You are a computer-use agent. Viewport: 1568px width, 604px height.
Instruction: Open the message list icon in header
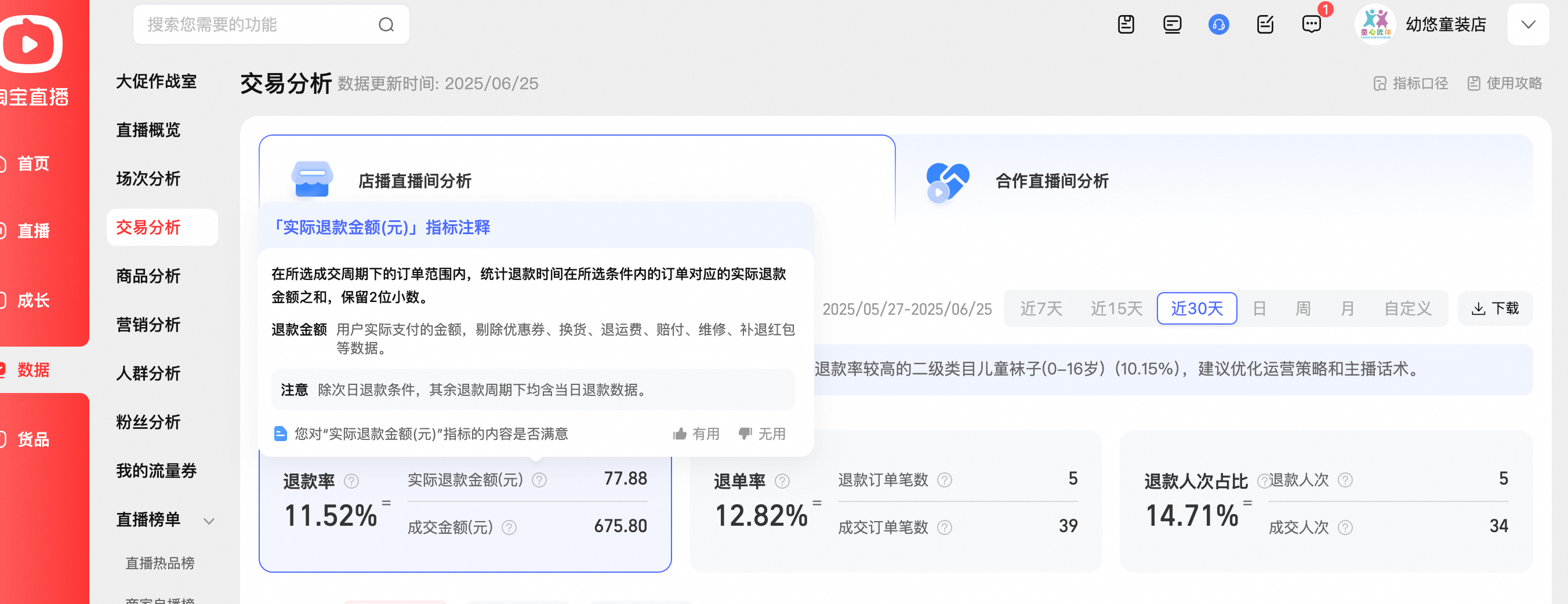pos(1172,24)
